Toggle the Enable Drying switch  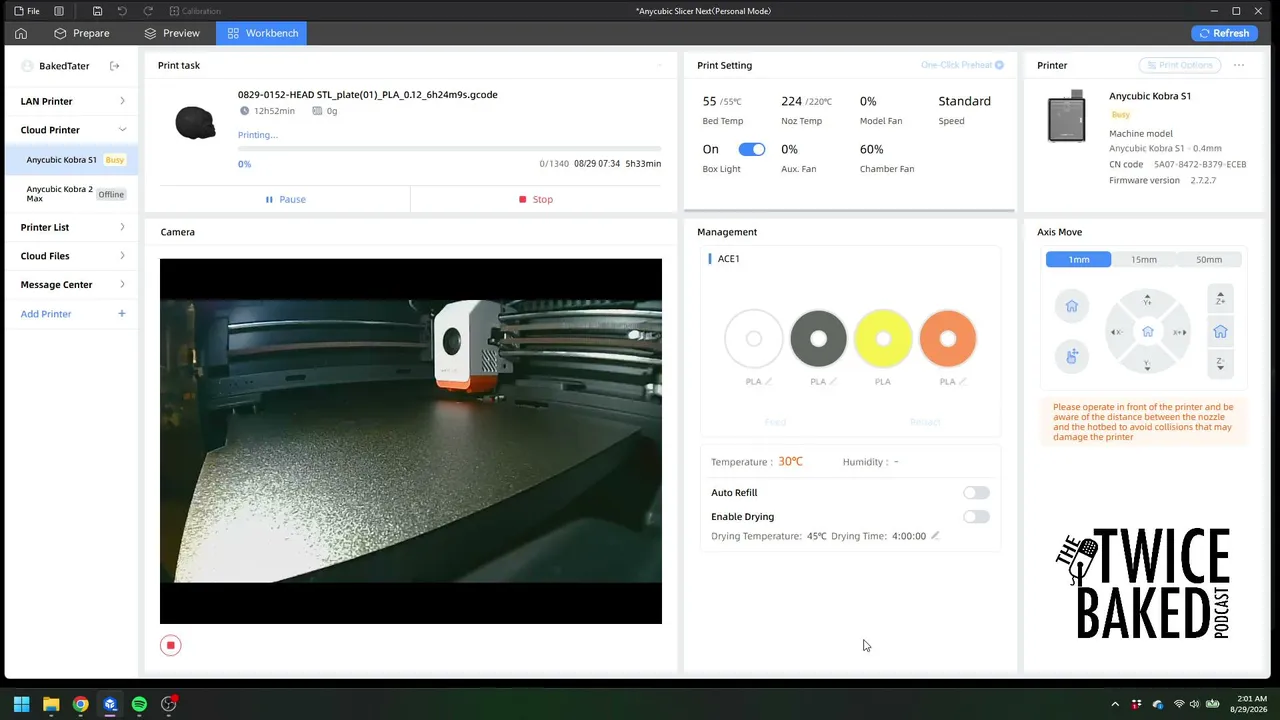976,517
